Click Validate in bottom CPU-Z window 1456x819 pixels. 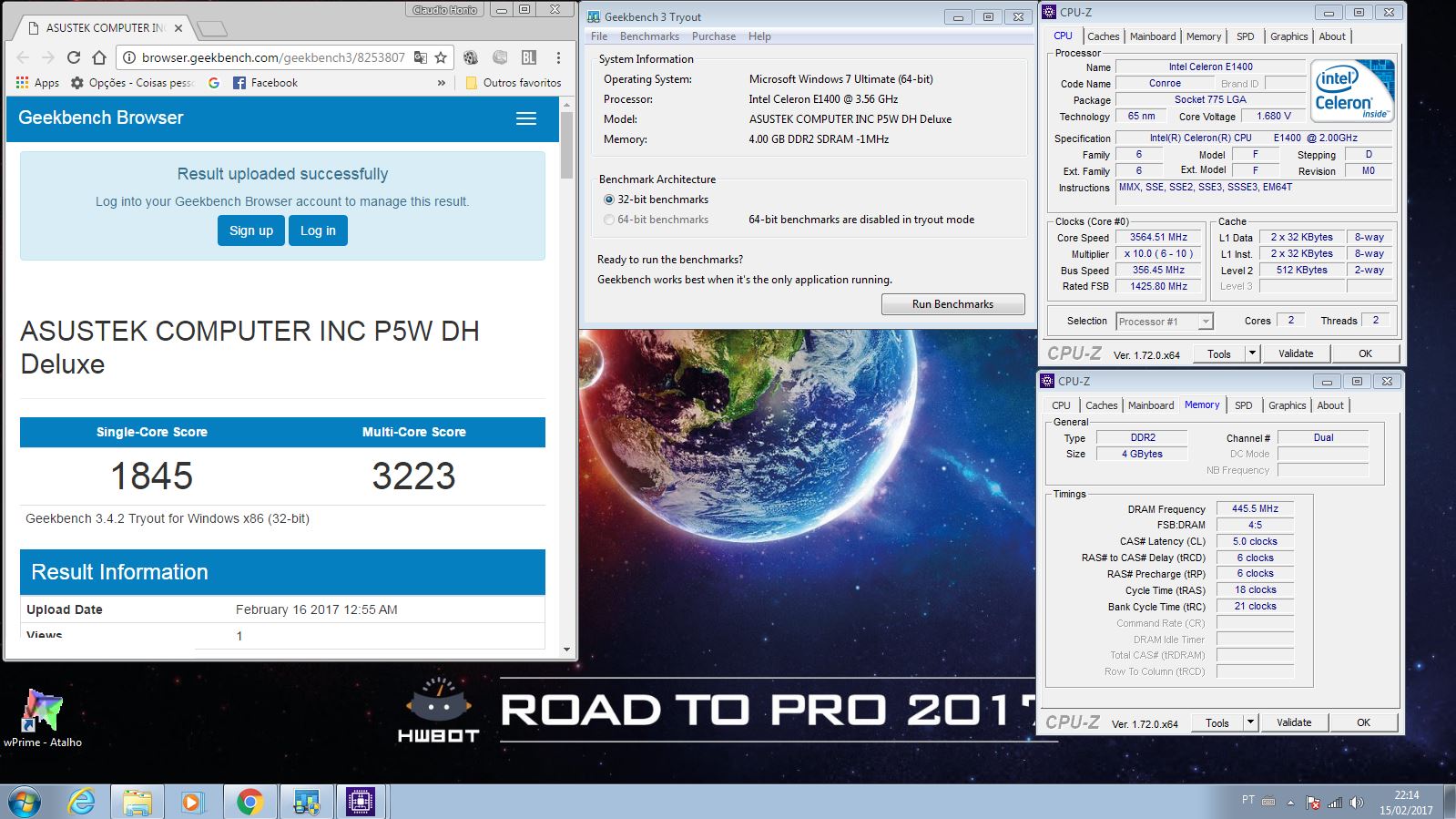tap(1294, 722)
